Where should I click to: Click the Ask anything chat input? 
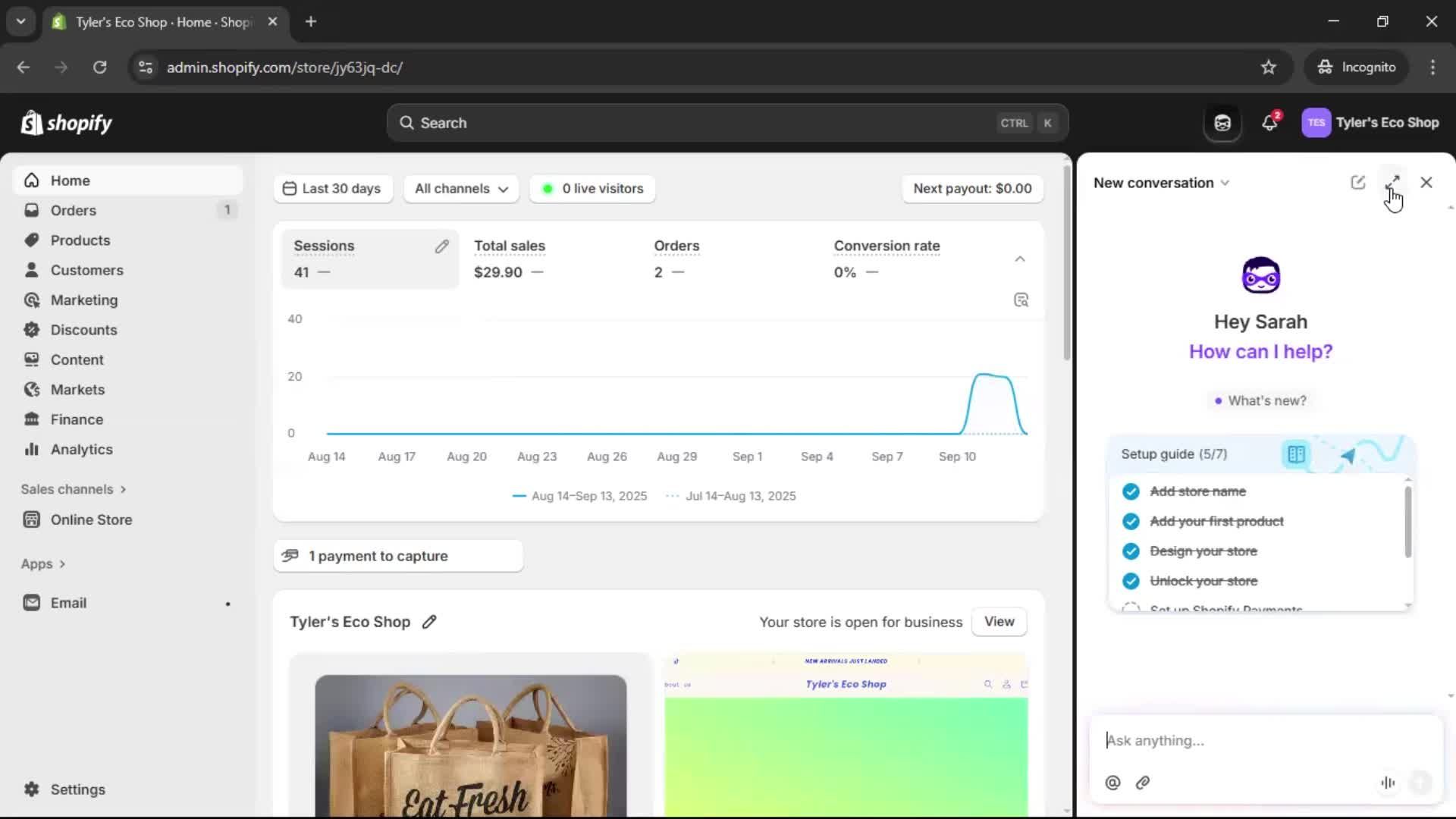(x=1266, y=741)
